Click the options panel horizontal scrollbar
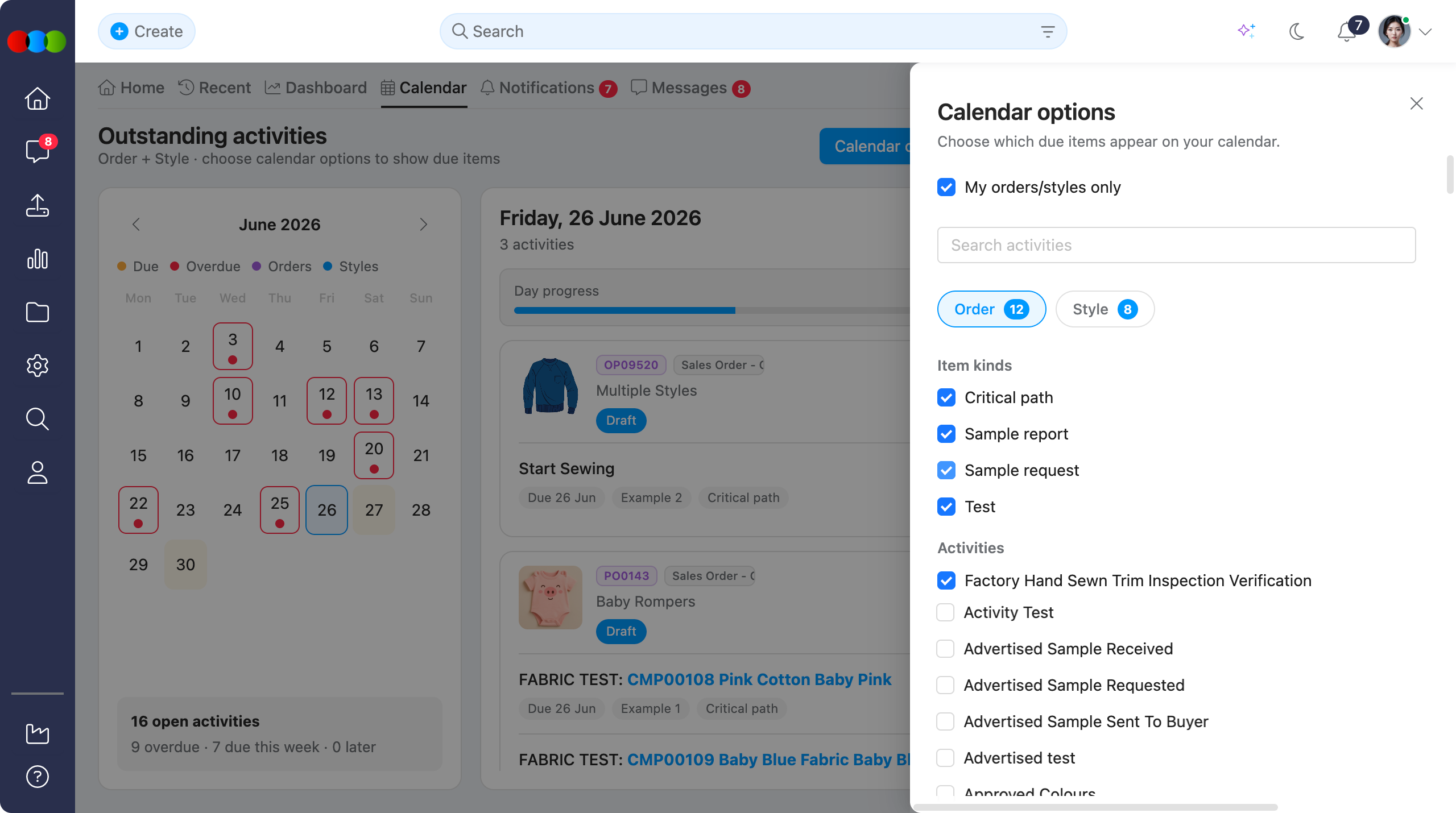 pyautogui.click(x=1095, y=807)
